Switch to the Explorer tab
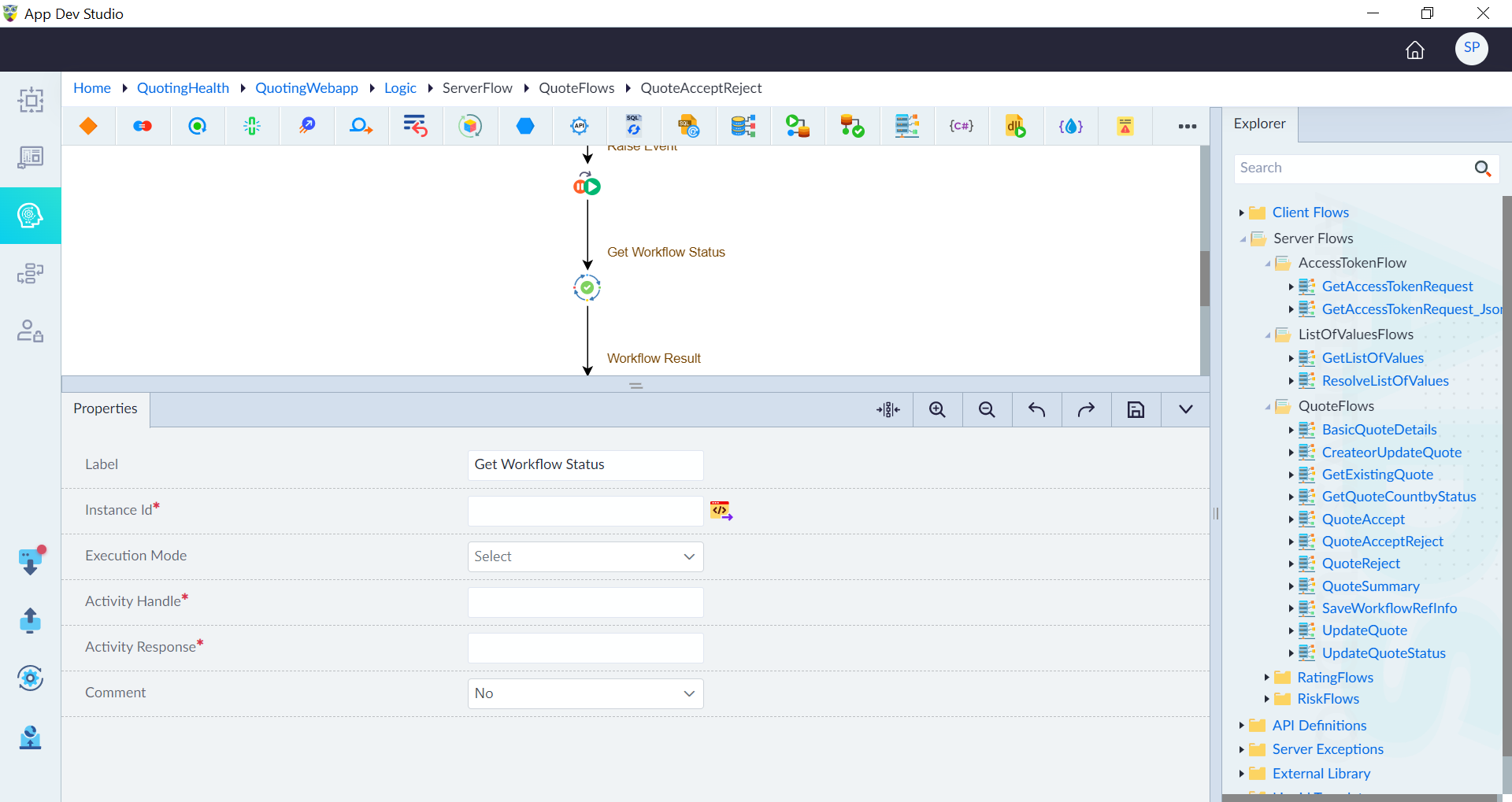The width and height of the screenshot is (1512, 802). pyautogui.click(x=1259, y=124)
